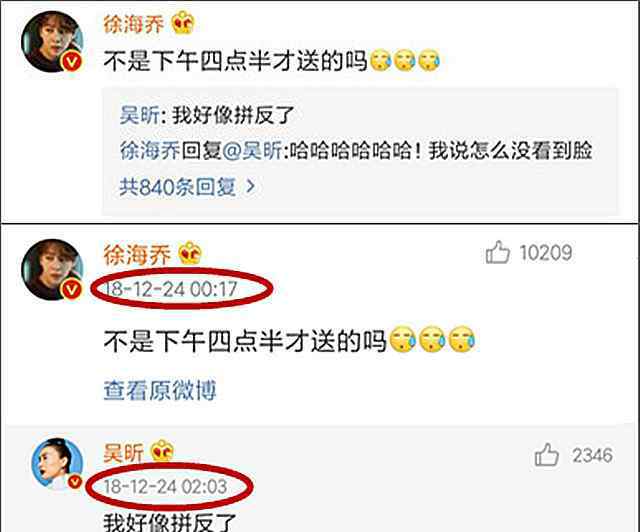Viewport: 640px width, 532px height.
Task: Click the 18-12-24 02:03 timestamp
Action: pos(165,486)
